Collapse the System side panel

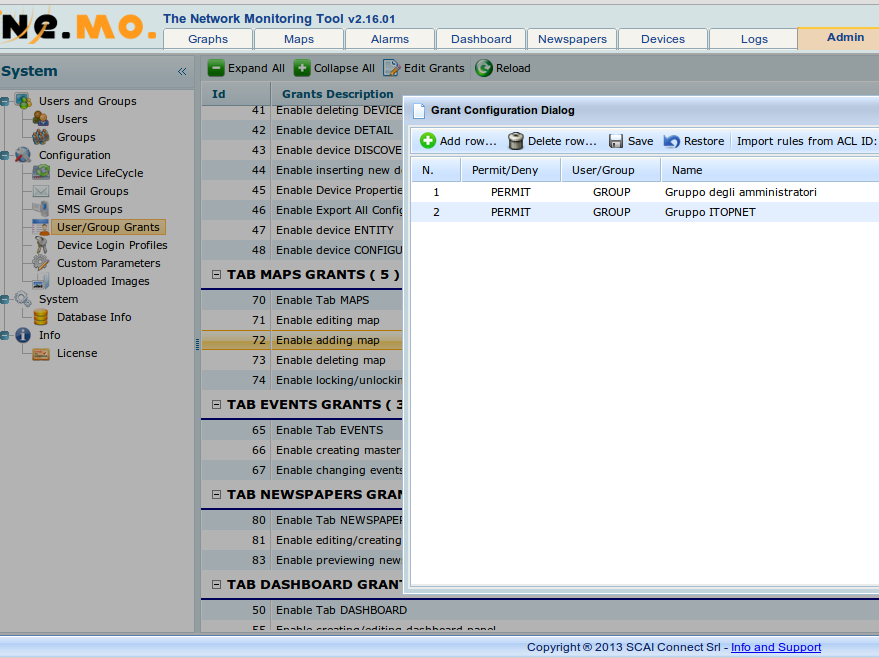click(x=182, y=71)
